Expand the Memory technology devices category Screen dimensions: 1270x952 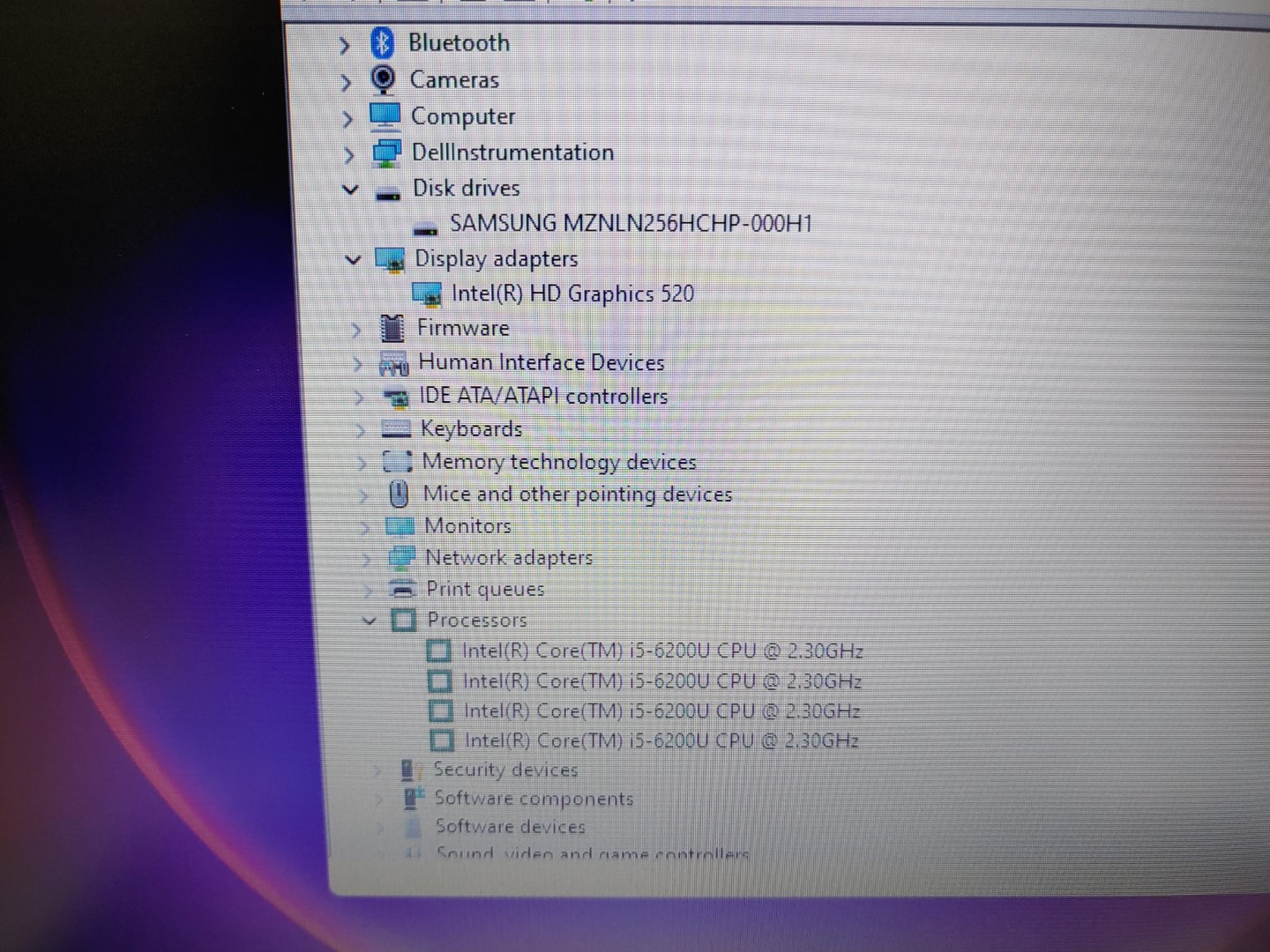[362, 462]
